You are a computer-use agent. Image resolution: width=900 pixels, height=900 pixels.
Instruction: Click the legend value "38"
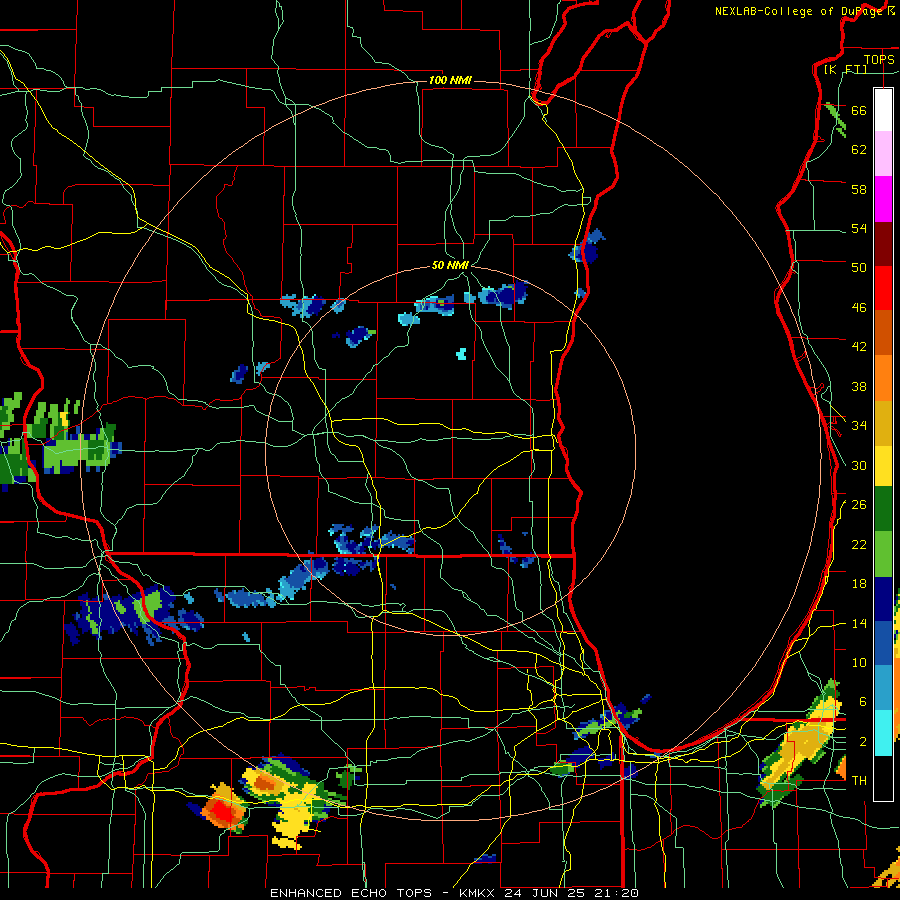(859, 387)
